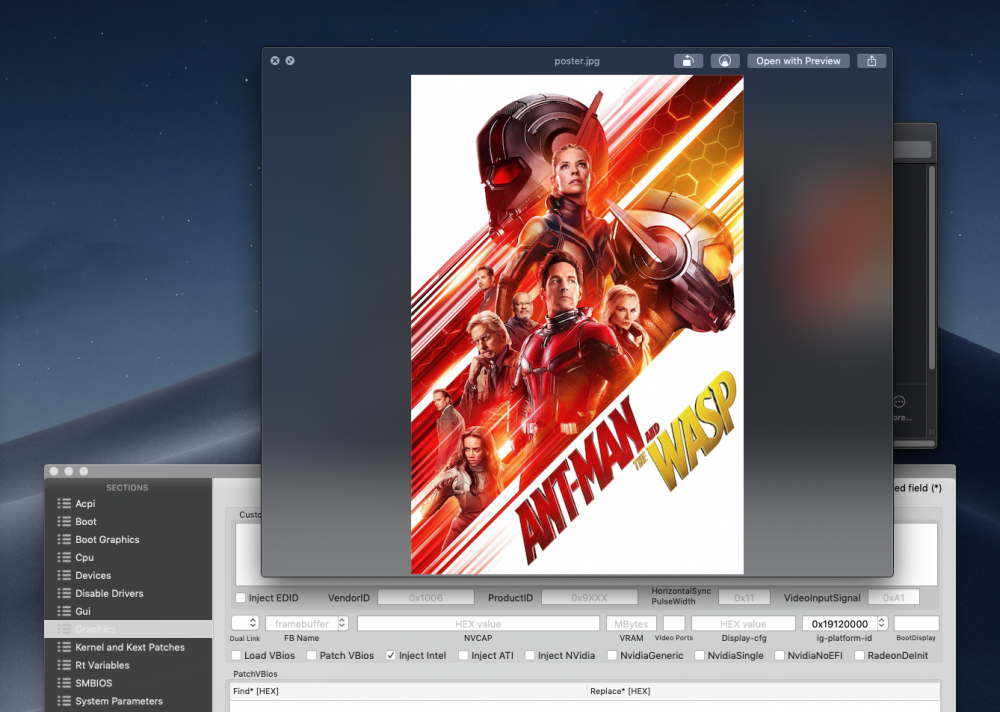Click the poster.jpg image preview
Viewport: 1000px width, 712px height.
(577, 325)
